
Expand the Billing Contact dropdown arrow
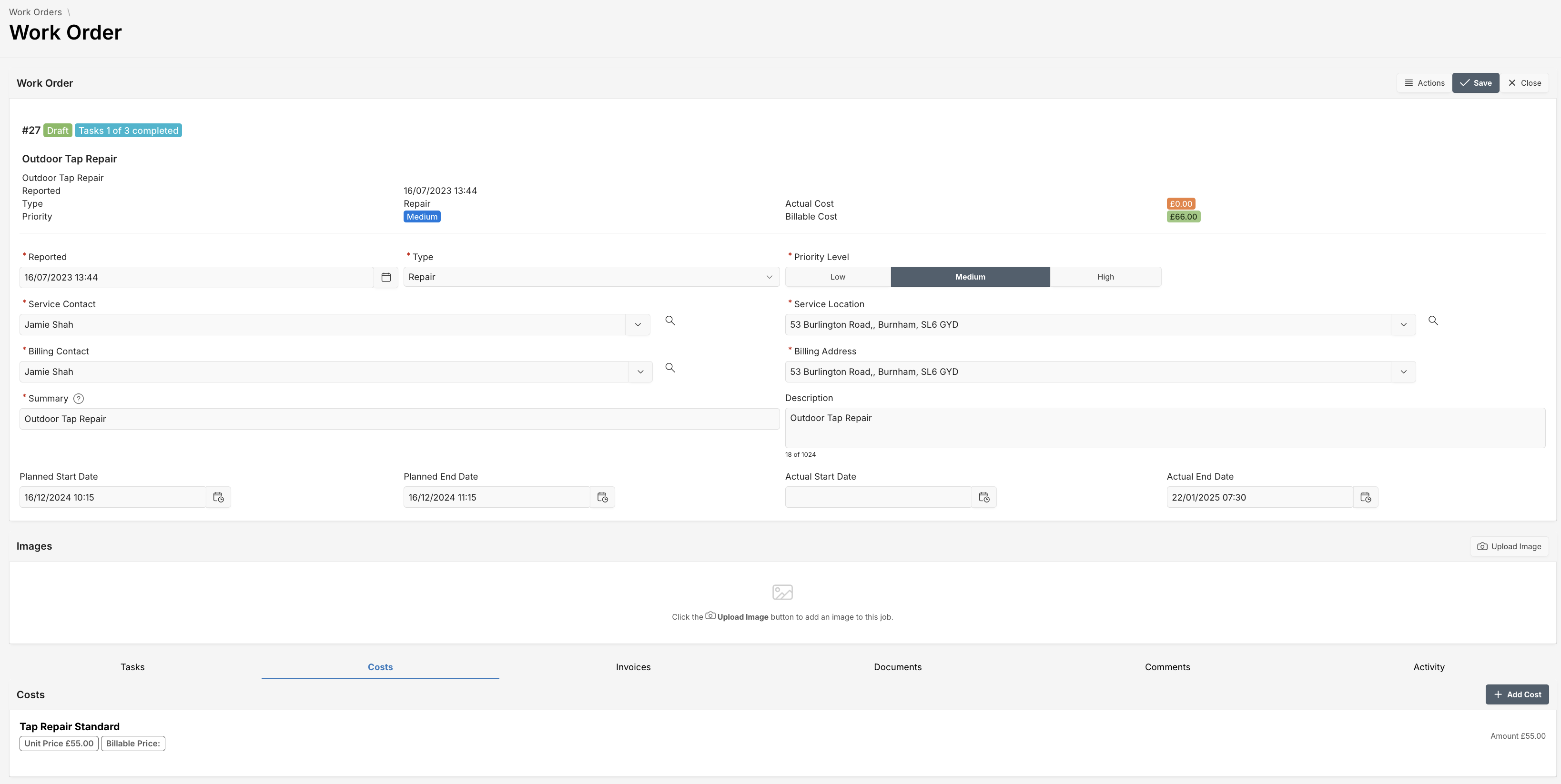tap(640, 372)
